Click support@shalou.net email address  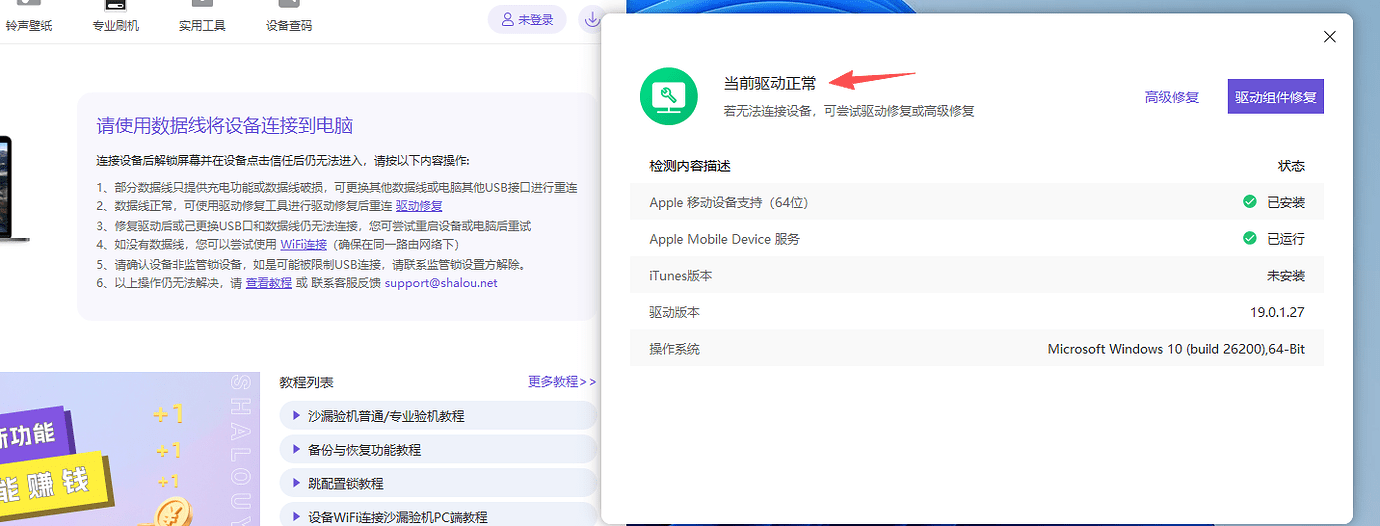coord(441,283)
